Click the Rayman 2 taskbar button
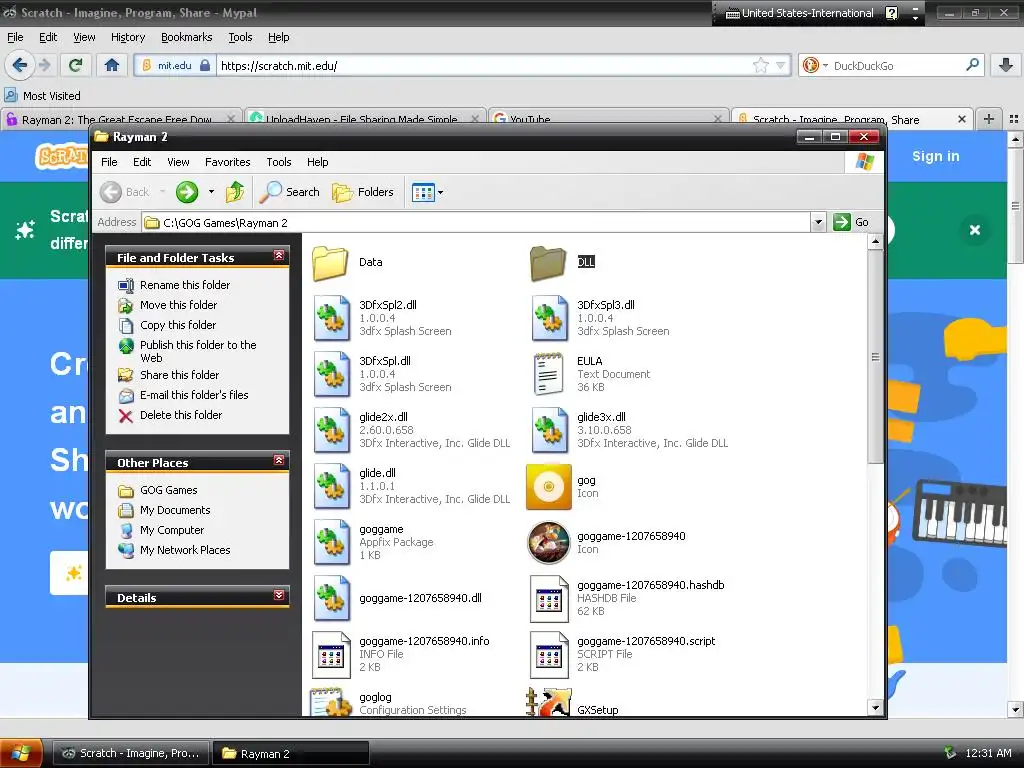Image resolution: width=1024 pixels, height=768 pixels. 291,753
